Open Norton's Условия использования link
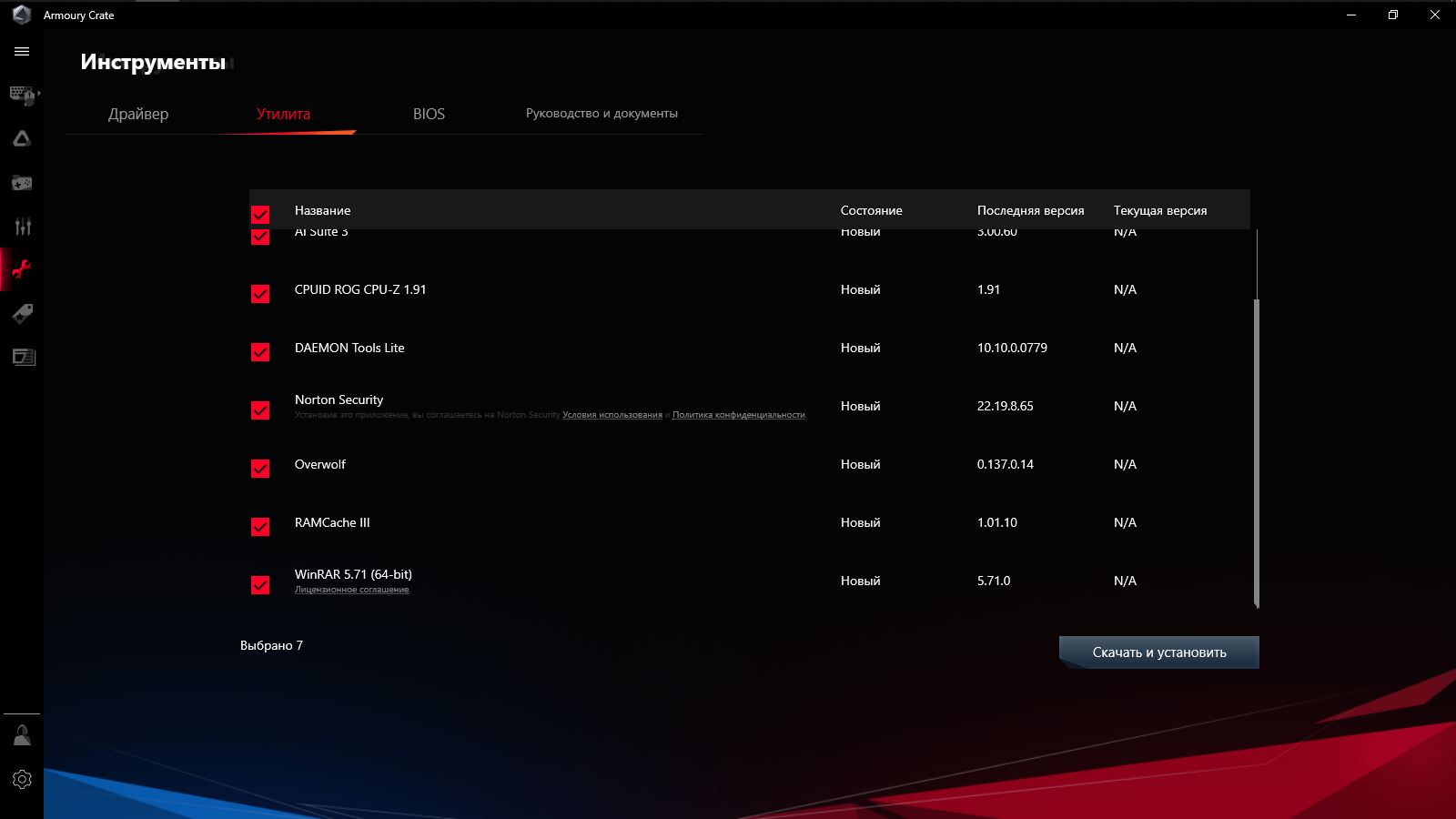This screenshot has width=1456, height=819. point(612,415)
